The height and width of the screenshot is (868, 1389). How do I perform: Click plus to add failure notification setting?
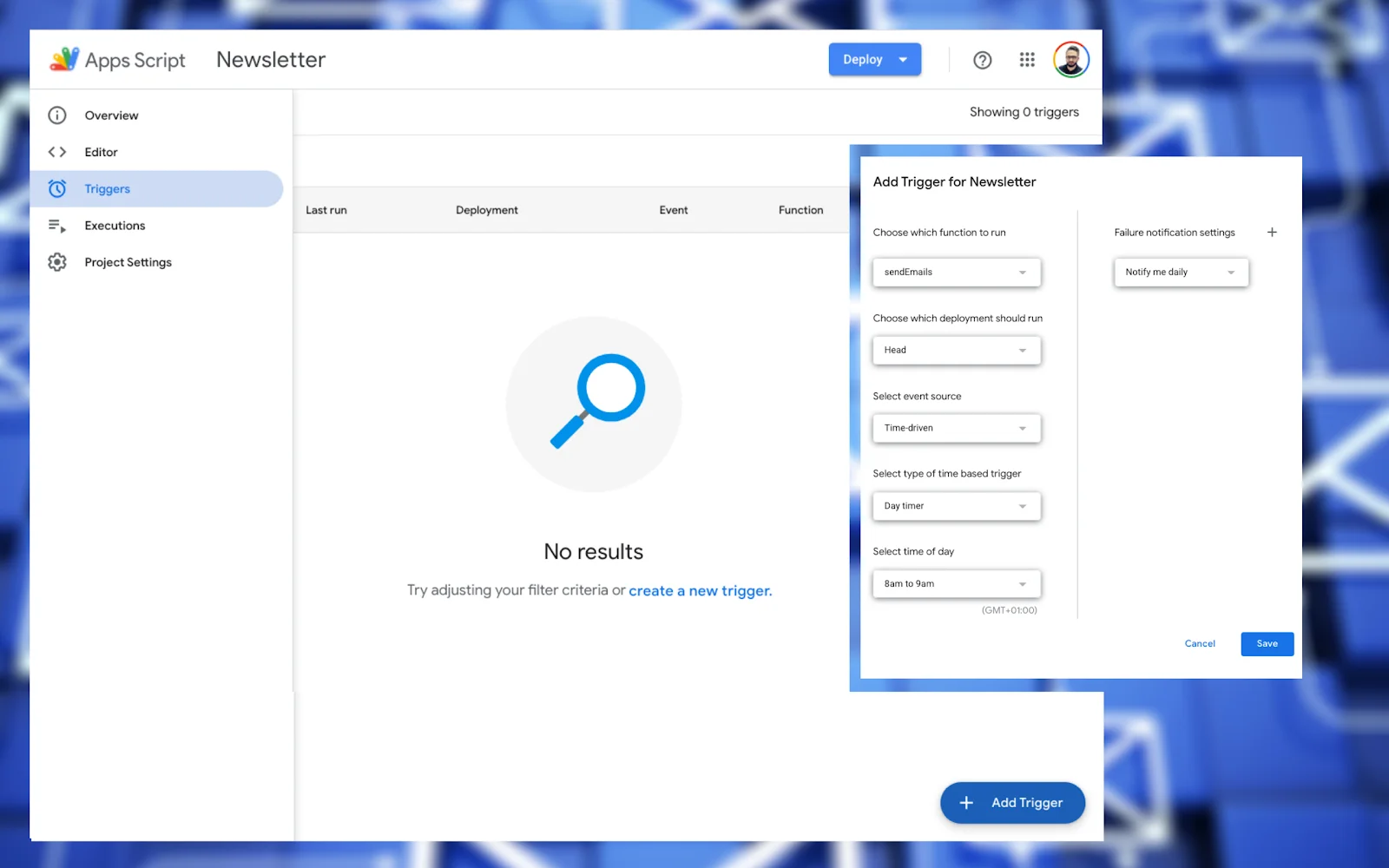[1272, 232]
